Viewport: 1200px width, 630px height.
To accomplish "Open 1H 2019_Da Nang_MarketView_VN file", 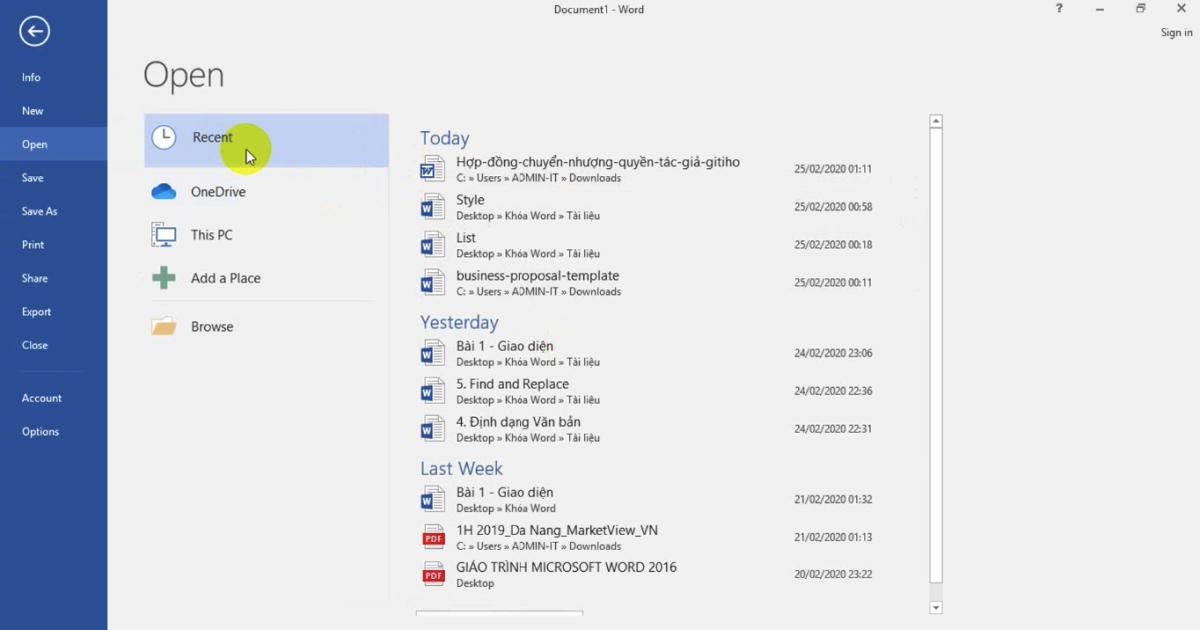I will [557, 530].
